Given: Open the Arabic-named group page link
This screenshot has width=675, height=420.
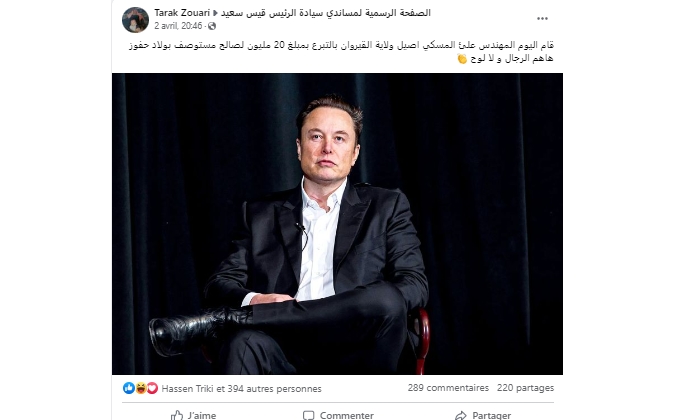Looking at the screenshot, I should pyautogui.click(x=325, y=13).
